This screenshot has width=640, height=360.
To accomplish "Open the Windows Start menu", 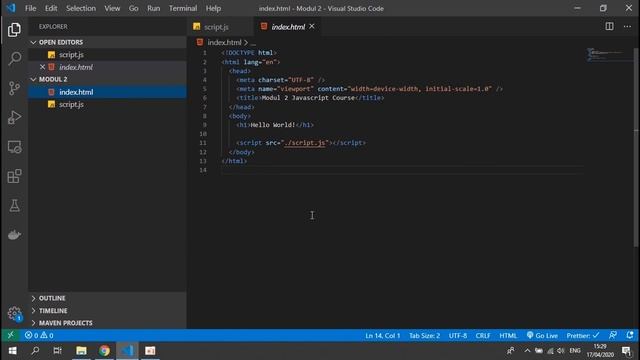I will point(12,351).
